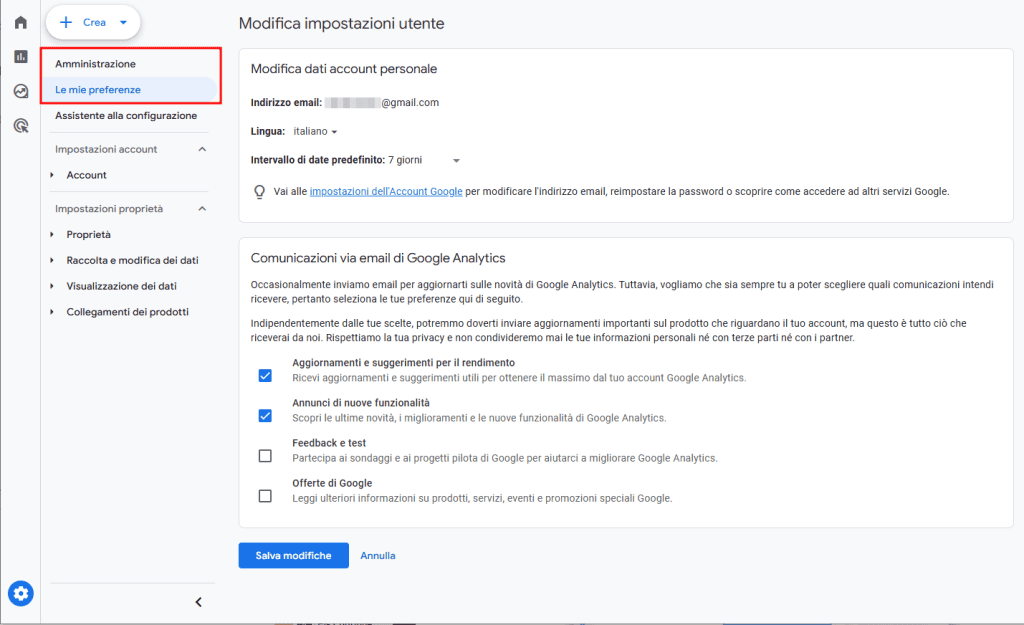Open the Account settings item

coord(86,175)
